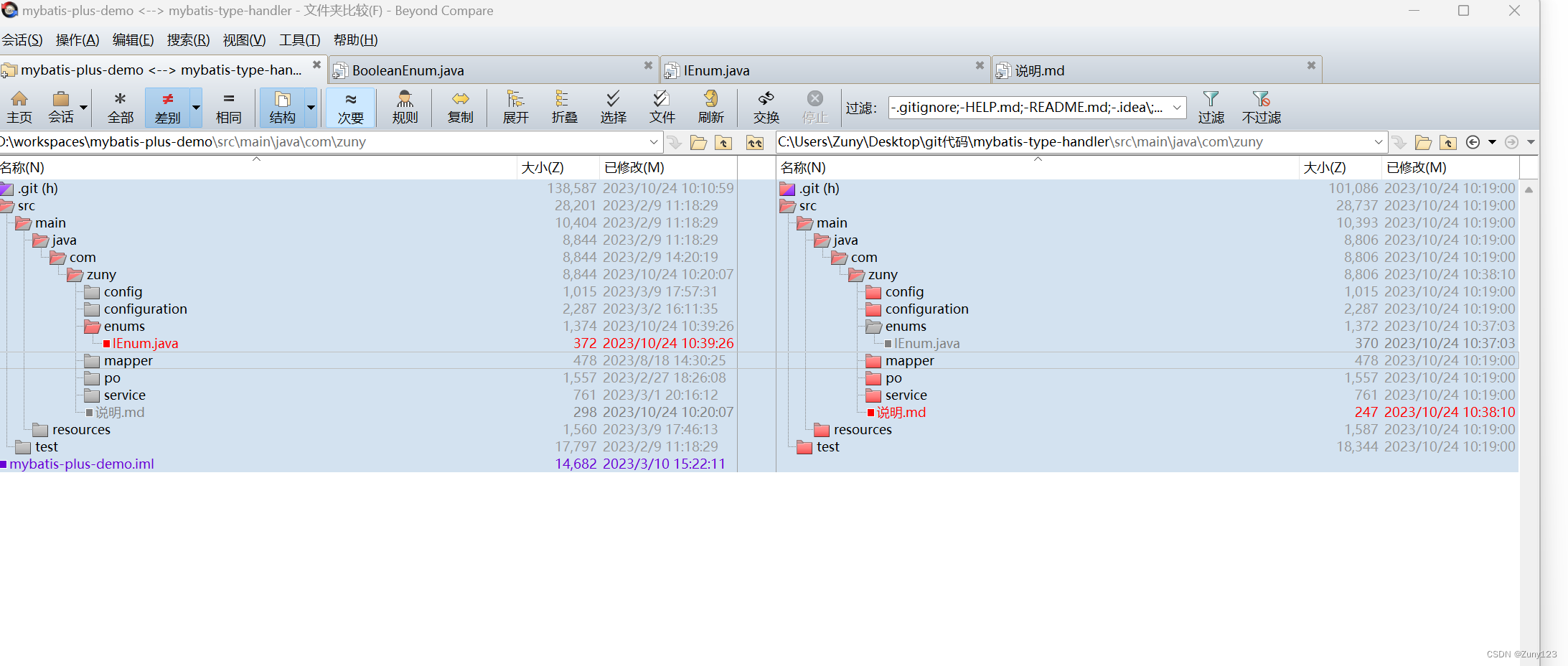
Task: Click the 选择 (Select) checkmark icon
Action: click(x=613, y=108)
